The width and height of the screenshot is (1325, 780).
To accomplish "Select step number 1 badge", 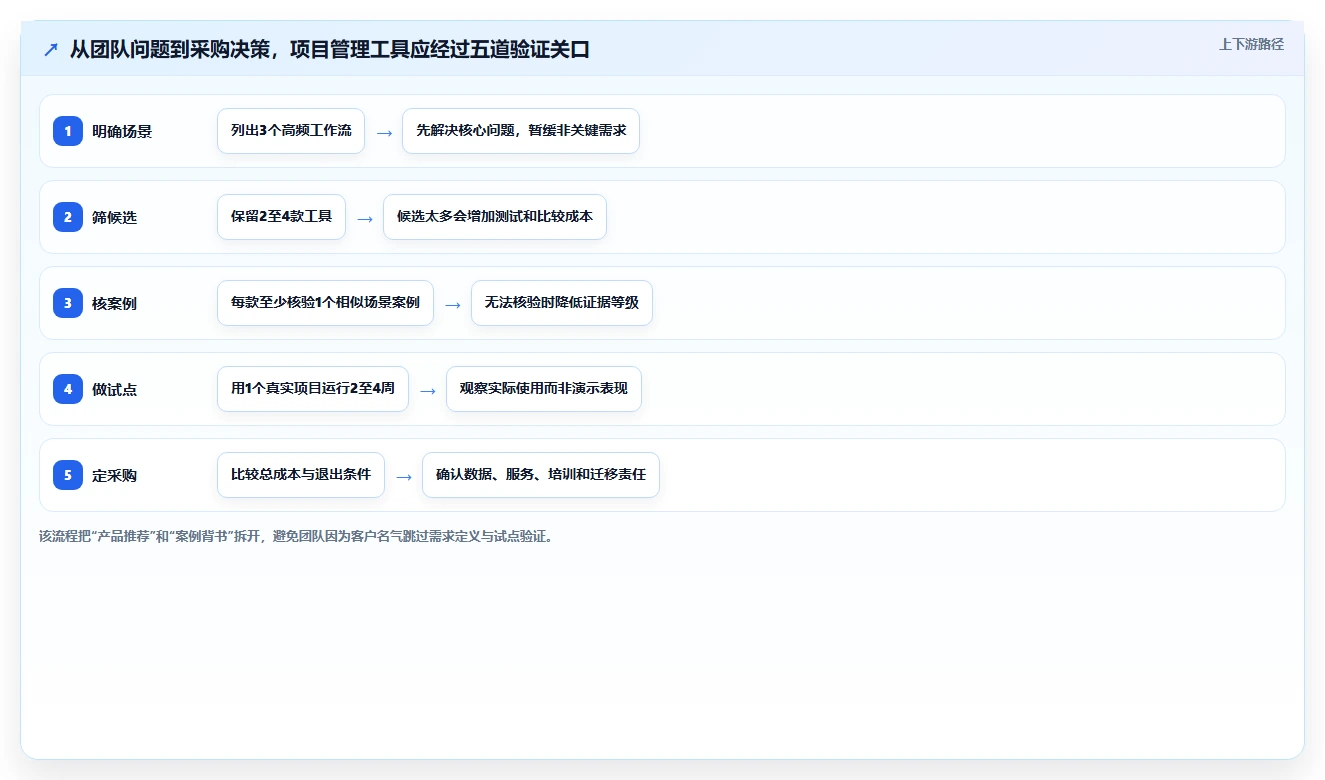I will pyautogui.click(x=68, y=131).
